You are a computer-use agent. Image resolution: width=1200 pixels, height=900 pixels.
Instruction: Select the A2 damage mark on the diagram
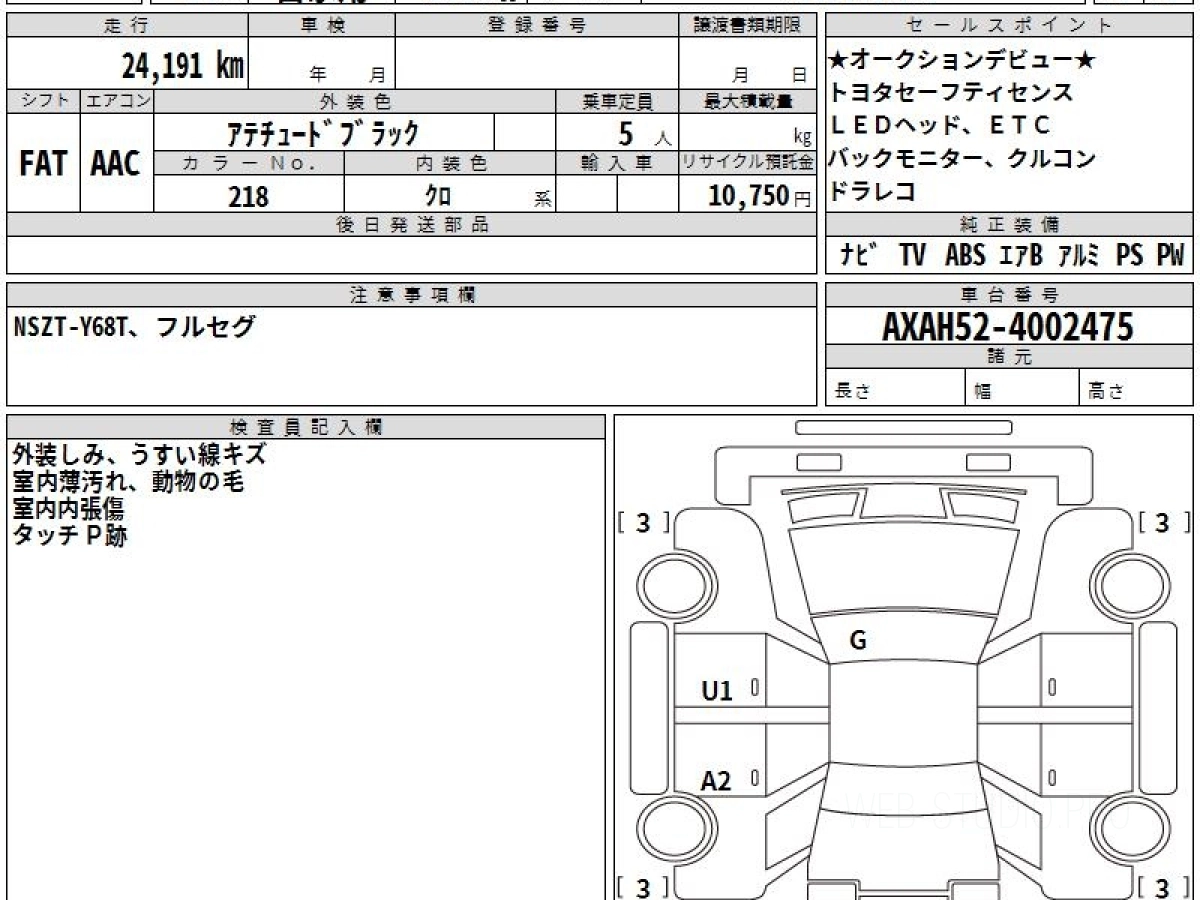click(x=717, y=781)
